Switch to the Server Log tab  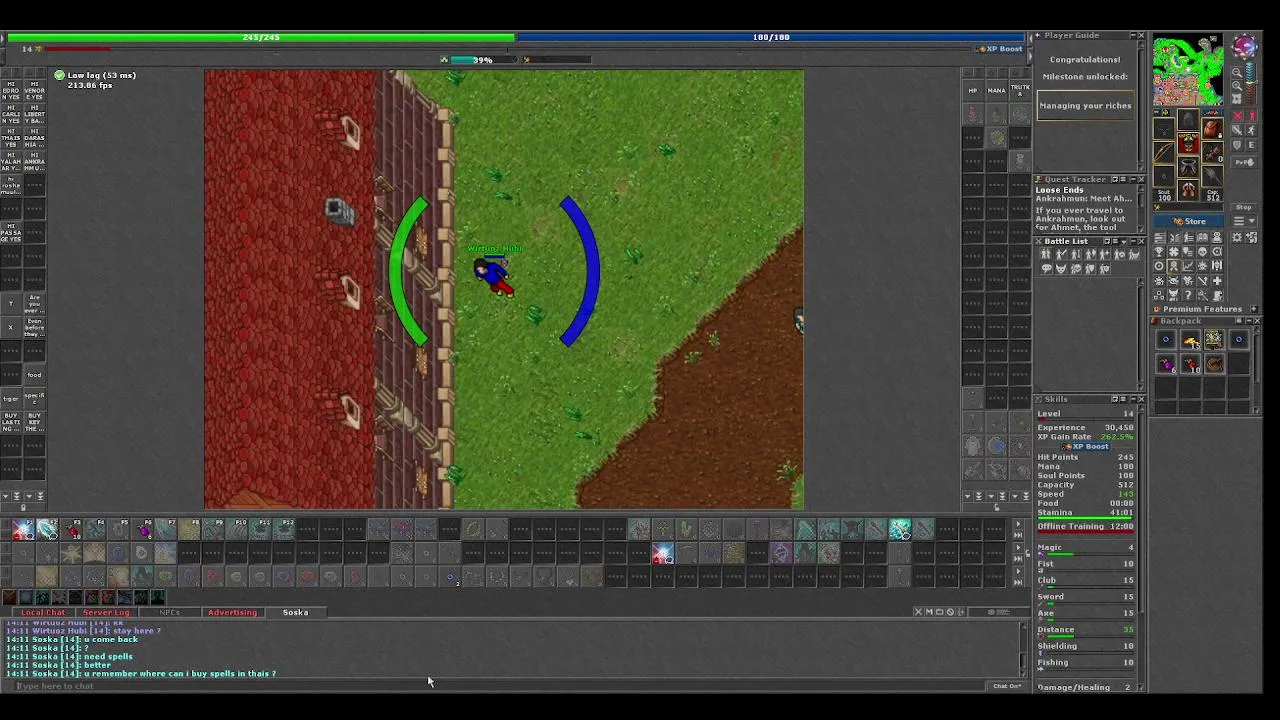pyautogui.click(x=107, y=612)
